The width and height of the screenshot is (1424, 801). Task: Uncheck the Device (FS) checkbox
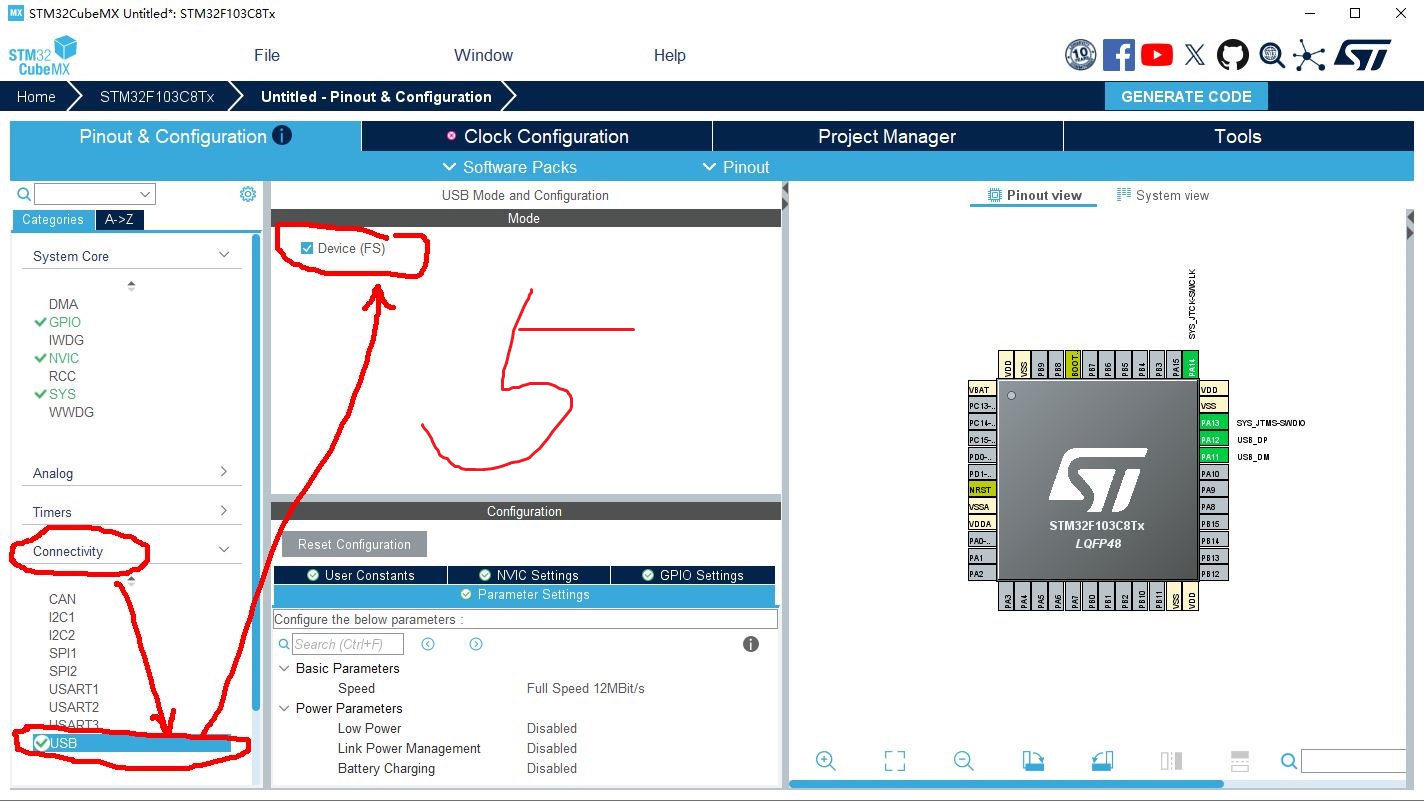pyautogui.click(x=307, y=248)
